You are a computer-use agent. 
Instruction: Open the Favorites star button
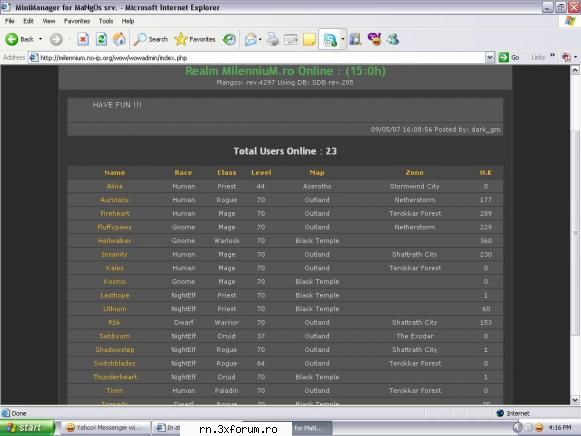pyautogui.click(x=195, y=39)
